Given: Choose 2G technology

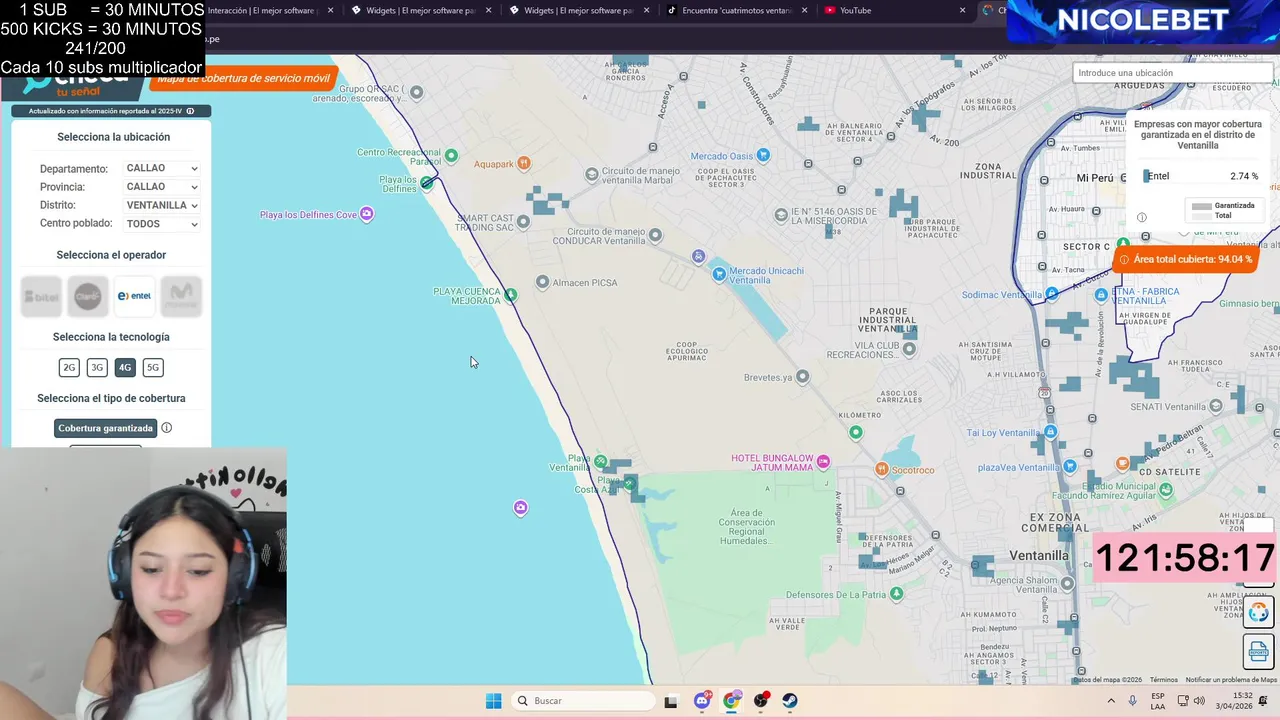Looking at the screenshot, I should pos(69,367).
